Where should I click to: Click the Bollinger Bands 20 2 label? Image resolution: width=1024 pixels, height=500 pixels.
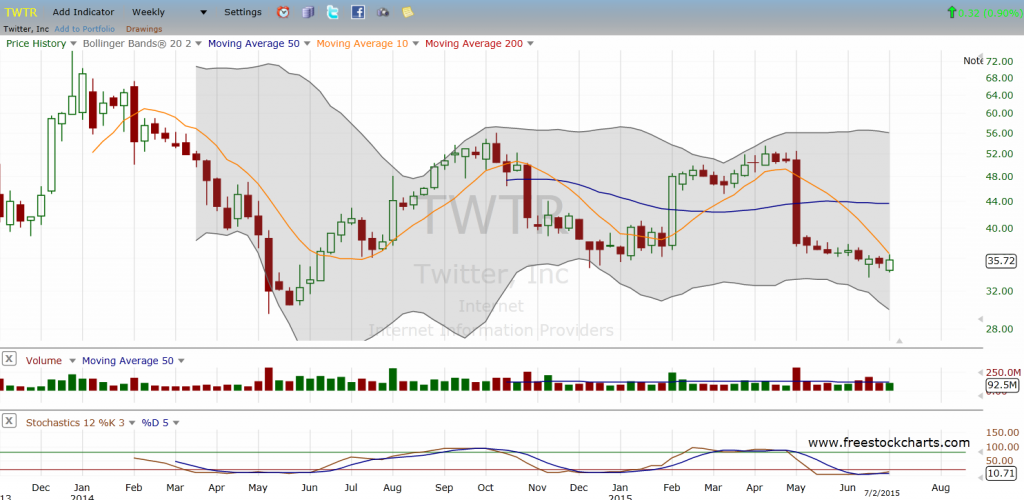(137, 44)
